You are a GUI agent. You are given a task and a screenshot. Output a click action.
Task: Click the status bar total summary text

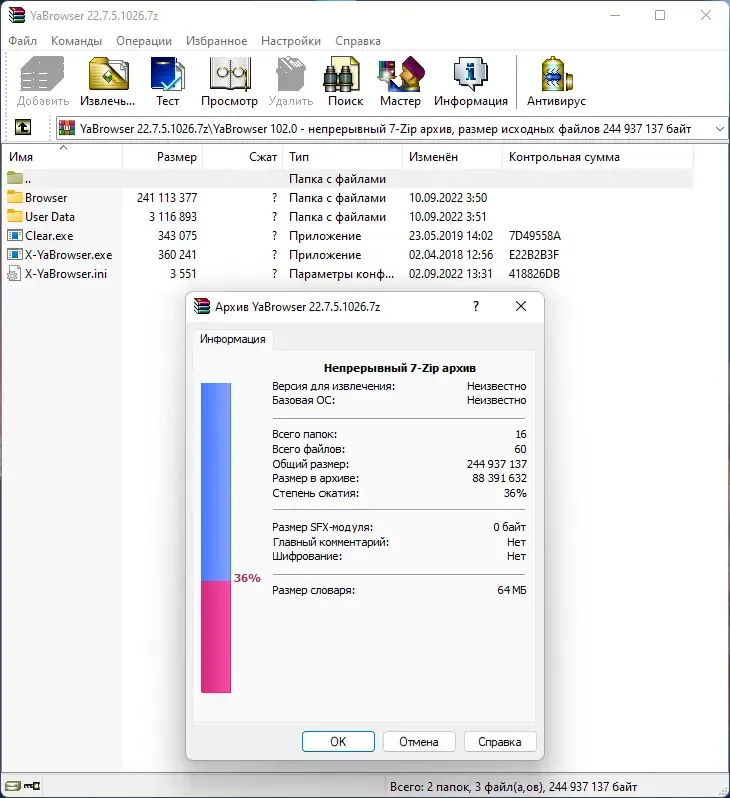[513, 787]
